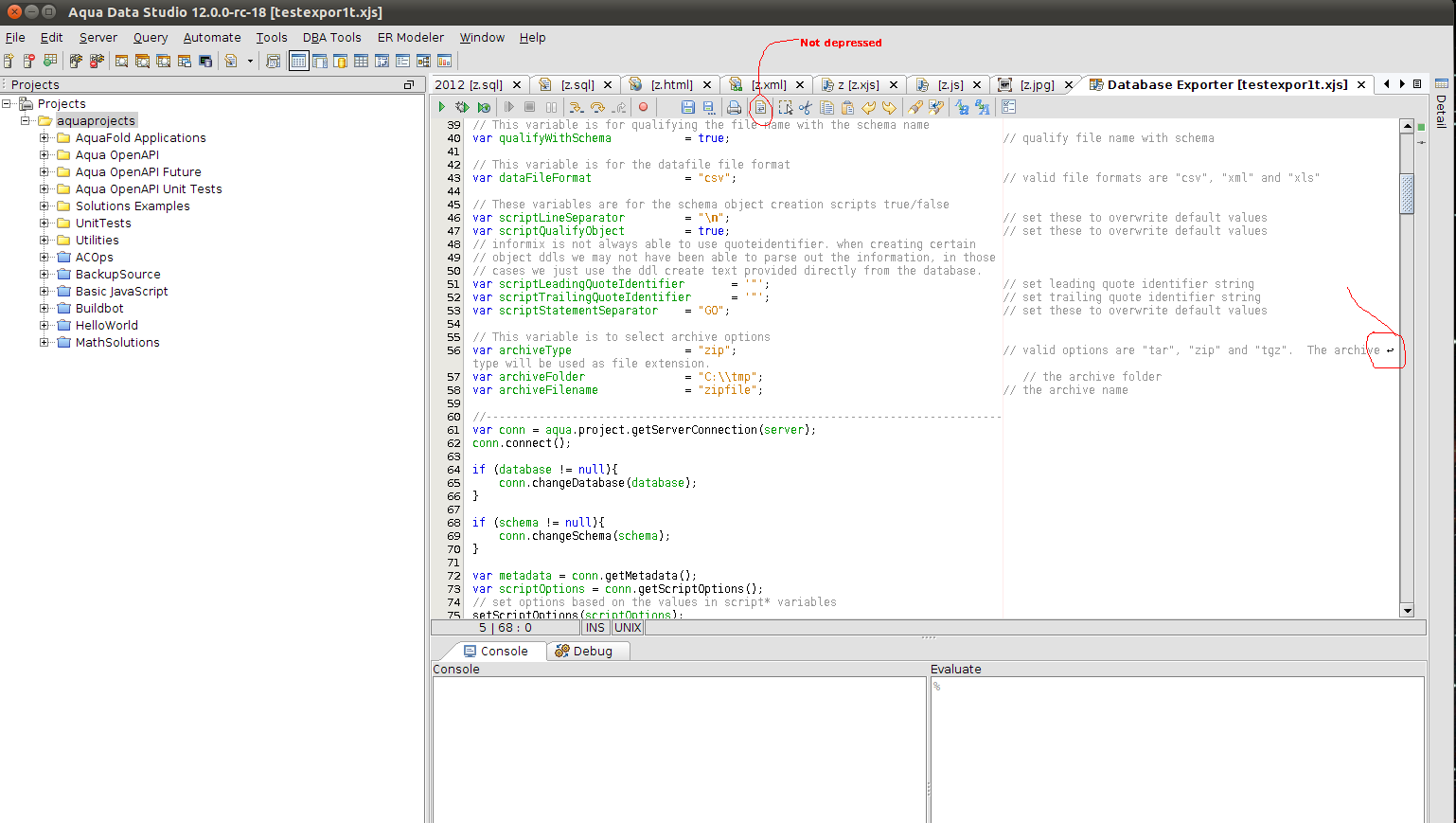Click inside the Console output area
Viewport: 1456px width, 823px height.
click(679, 750)
